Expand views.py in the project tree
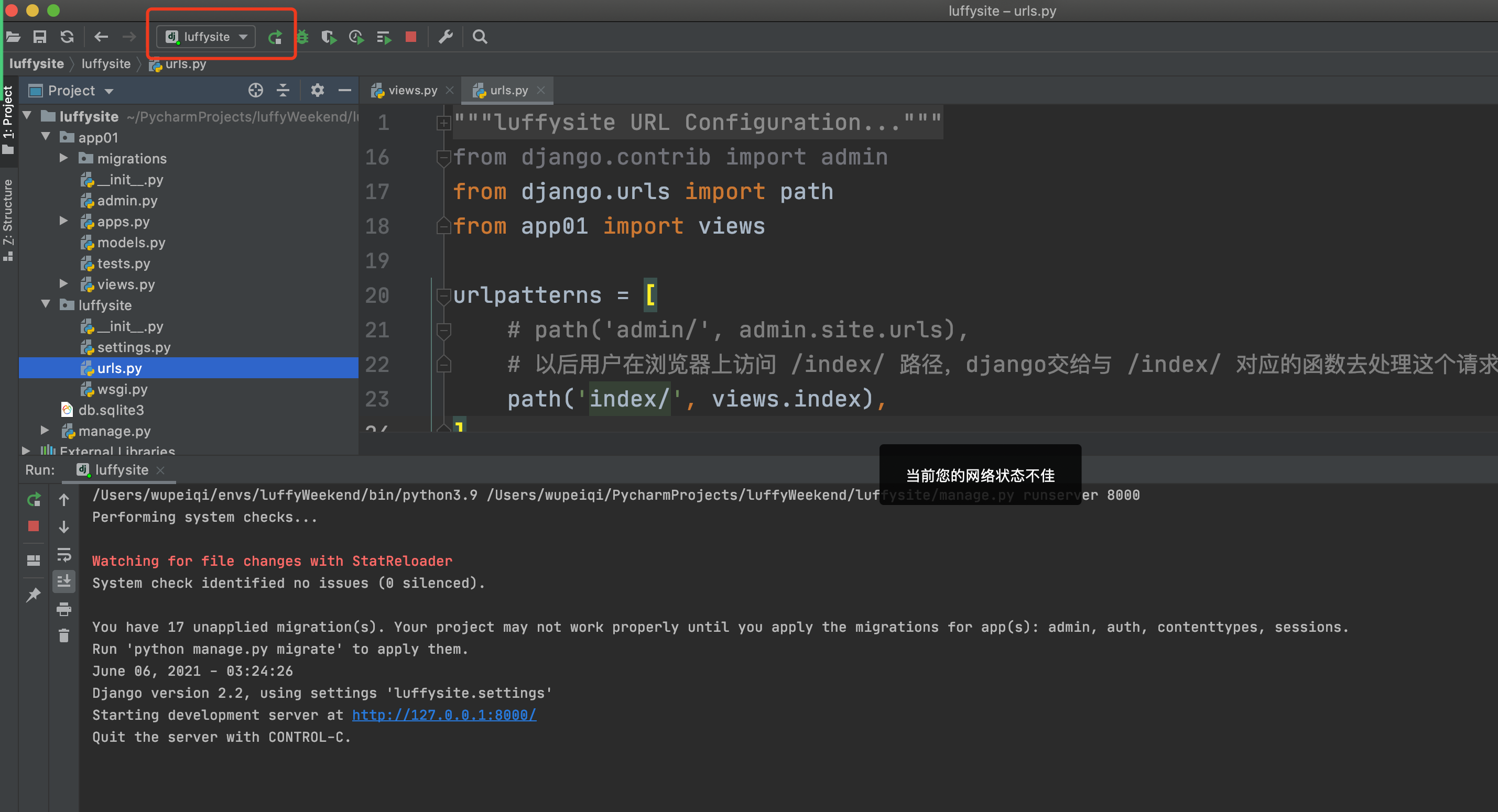Viewport: 1498px width, 812px height. coord(64,283)
